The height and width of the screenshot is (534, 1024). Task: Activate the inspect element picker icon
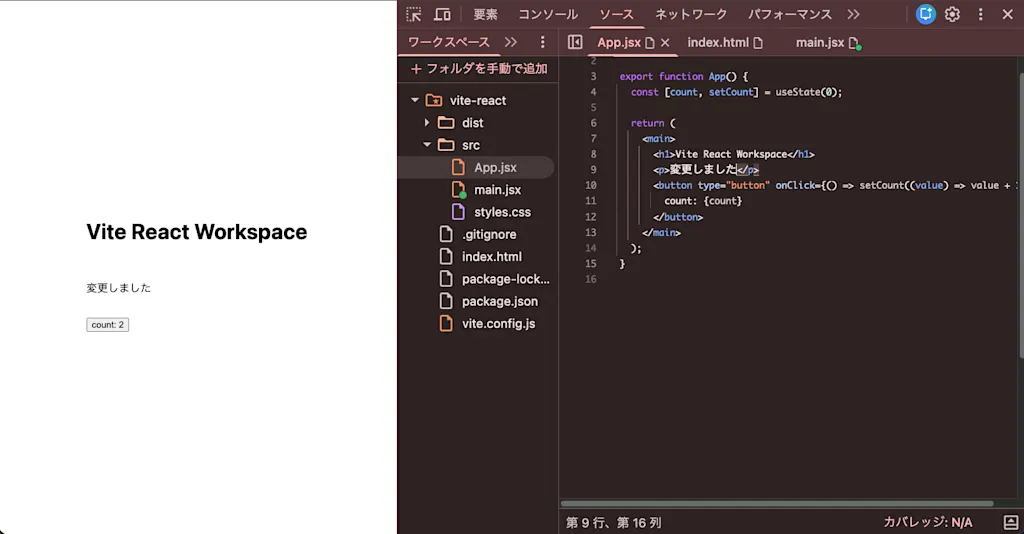tap(414, 14)
